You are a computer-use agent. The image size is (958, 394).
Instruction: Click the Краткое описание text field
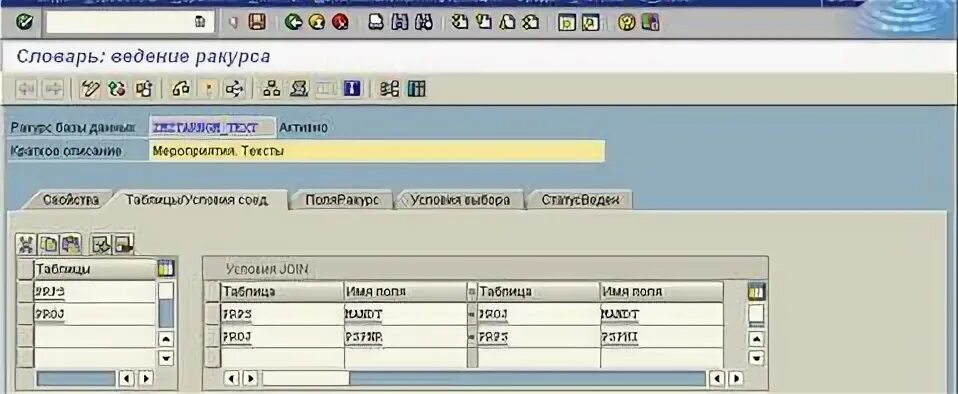pyautogui.click(x=376, y=151)
